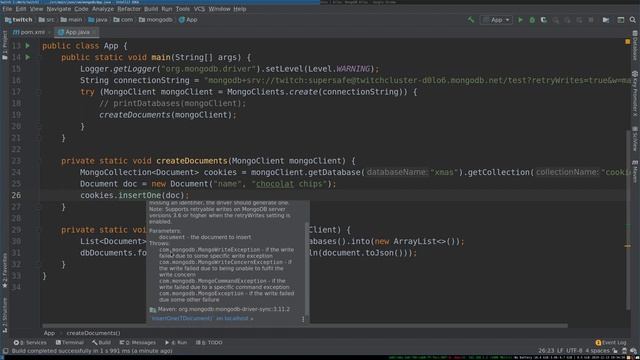This screenshot has width=640, height=360.
Task: Click the Build completed status message
Action: tap(92, 351)
